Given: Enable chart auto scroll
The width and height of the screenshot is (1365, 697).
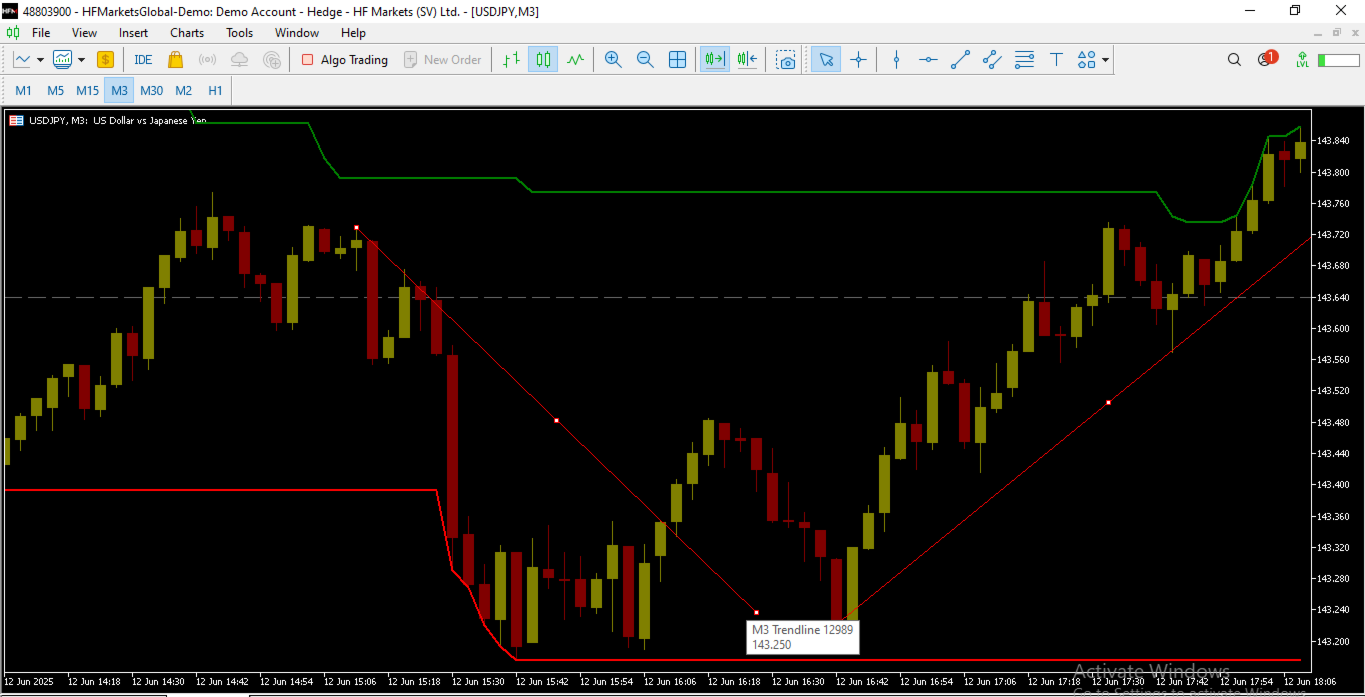Looking at the screenshot, I should (x=713, y=59).
